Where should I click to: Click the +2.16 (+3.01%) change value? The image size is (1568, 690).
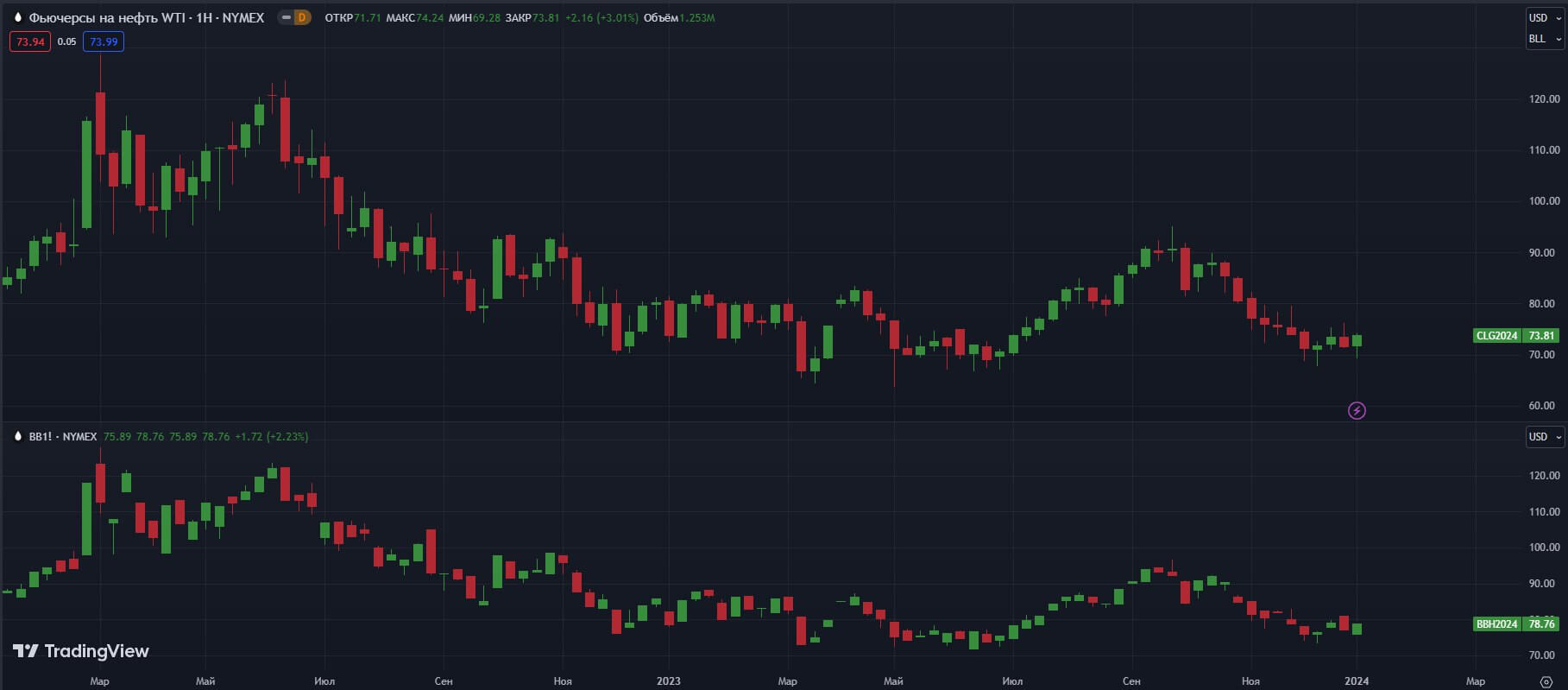pyautogui.click(x=601, y=17)
